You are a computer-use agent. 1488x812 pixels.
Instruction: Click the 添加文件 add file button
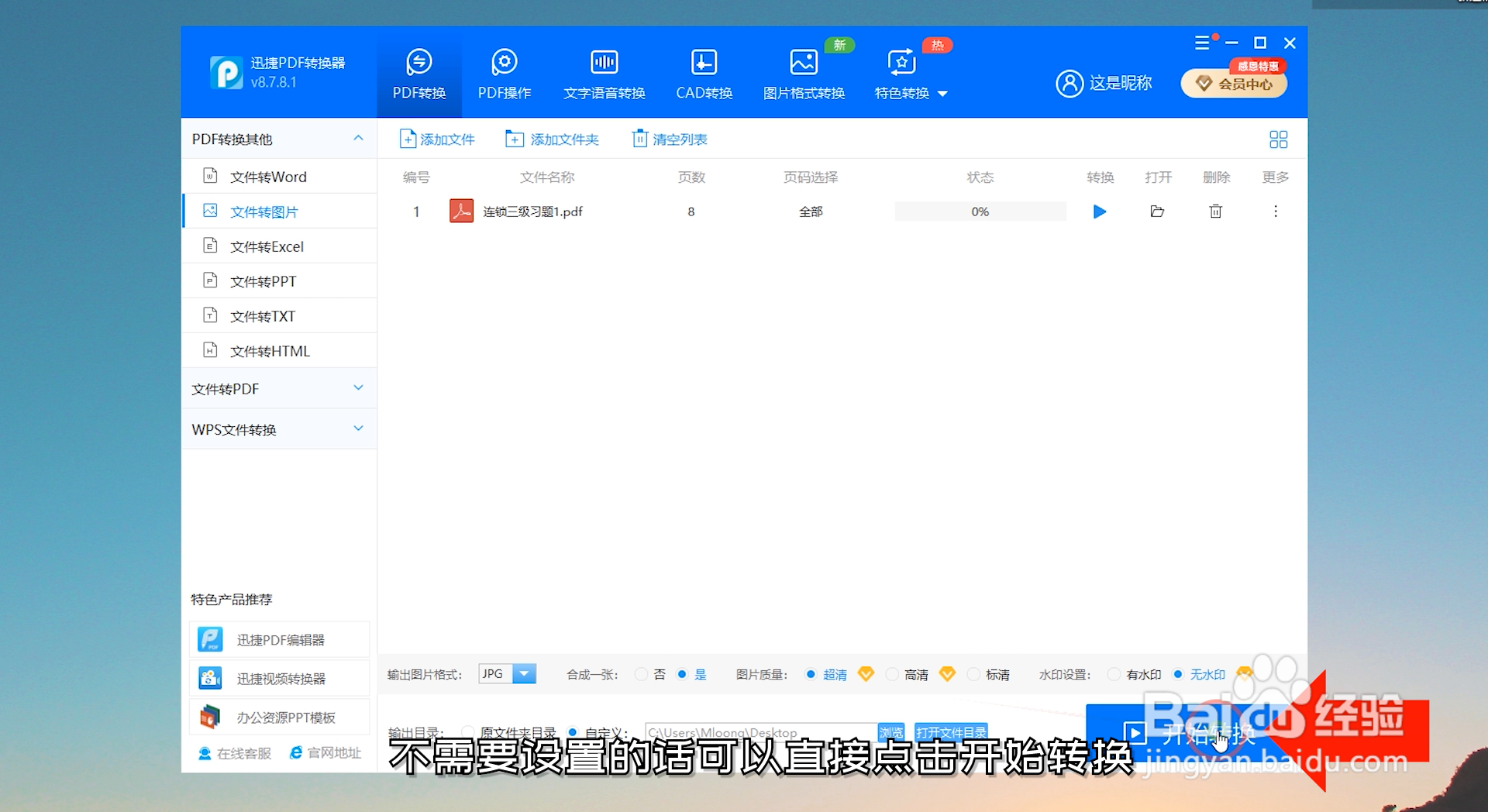coord(437,139)
